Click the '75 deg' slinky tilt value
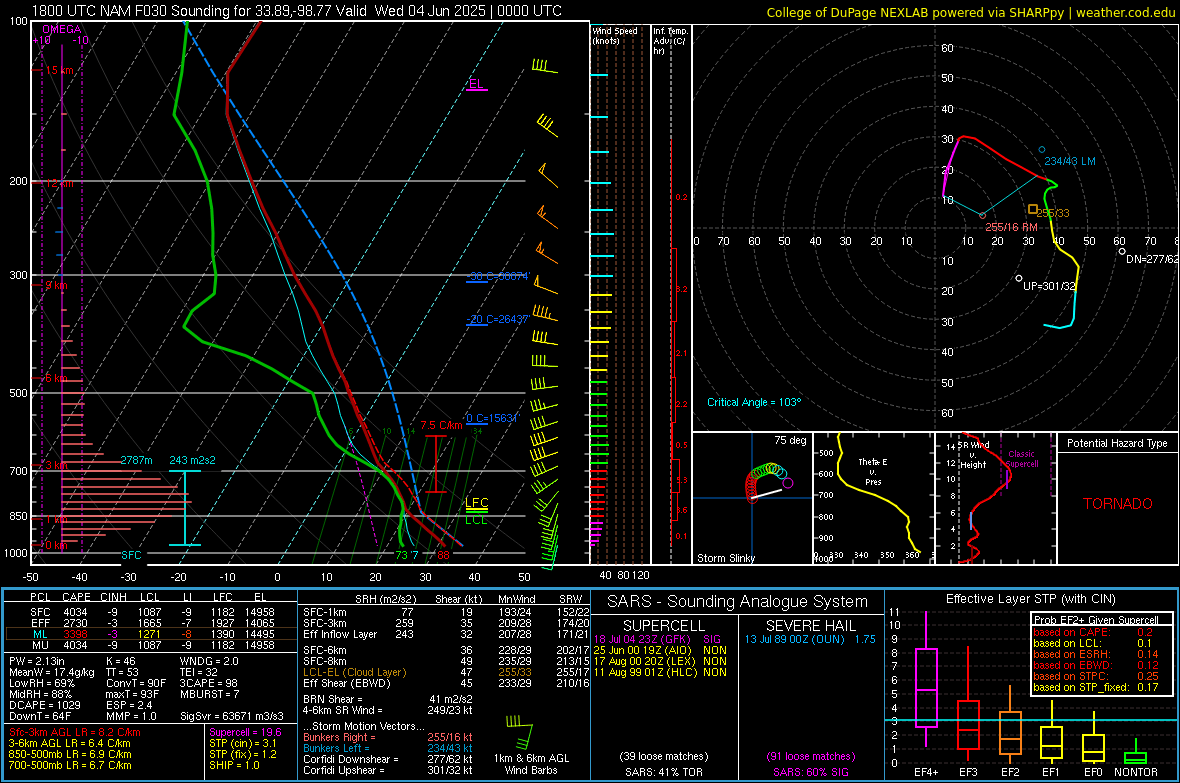Screen dimensions: 1180x783 pos(790,440)
